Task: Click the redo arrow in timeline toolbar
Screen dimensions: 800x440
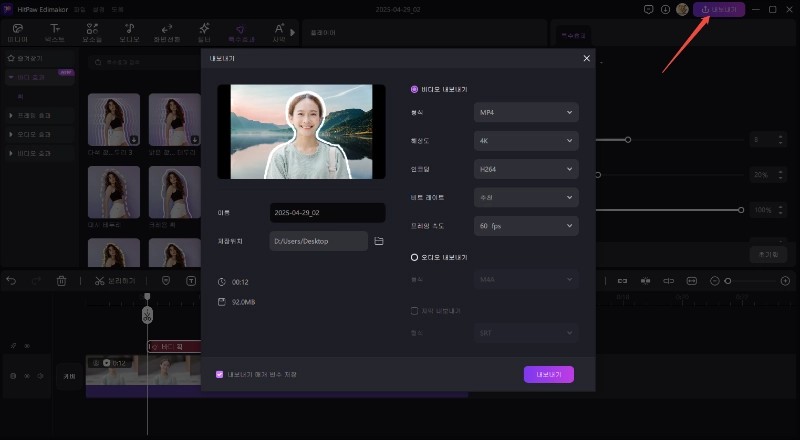Action: 36,281
